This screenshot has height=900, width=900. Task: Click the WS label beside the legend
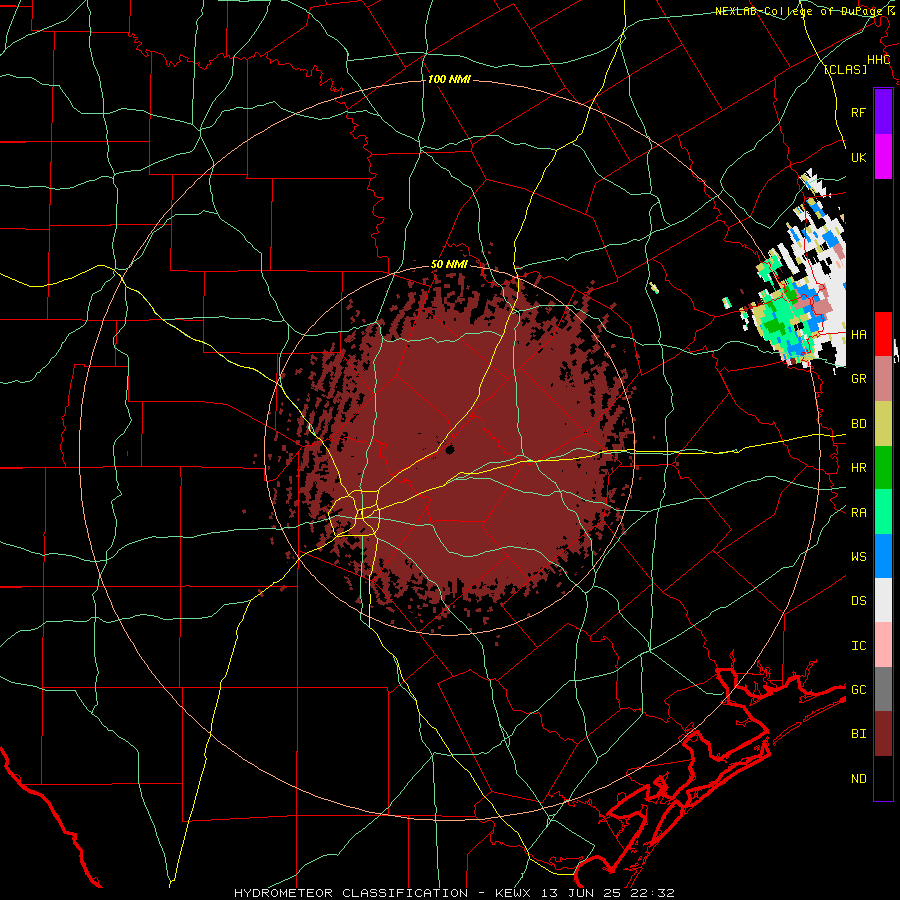coord(858,557)
